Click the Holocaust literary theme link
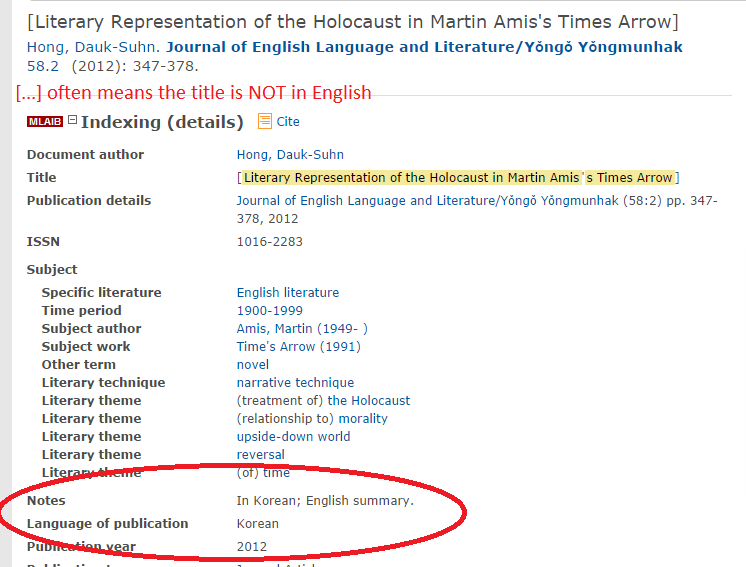Screen dimensions: 746x567 click(x=369, y=401)
